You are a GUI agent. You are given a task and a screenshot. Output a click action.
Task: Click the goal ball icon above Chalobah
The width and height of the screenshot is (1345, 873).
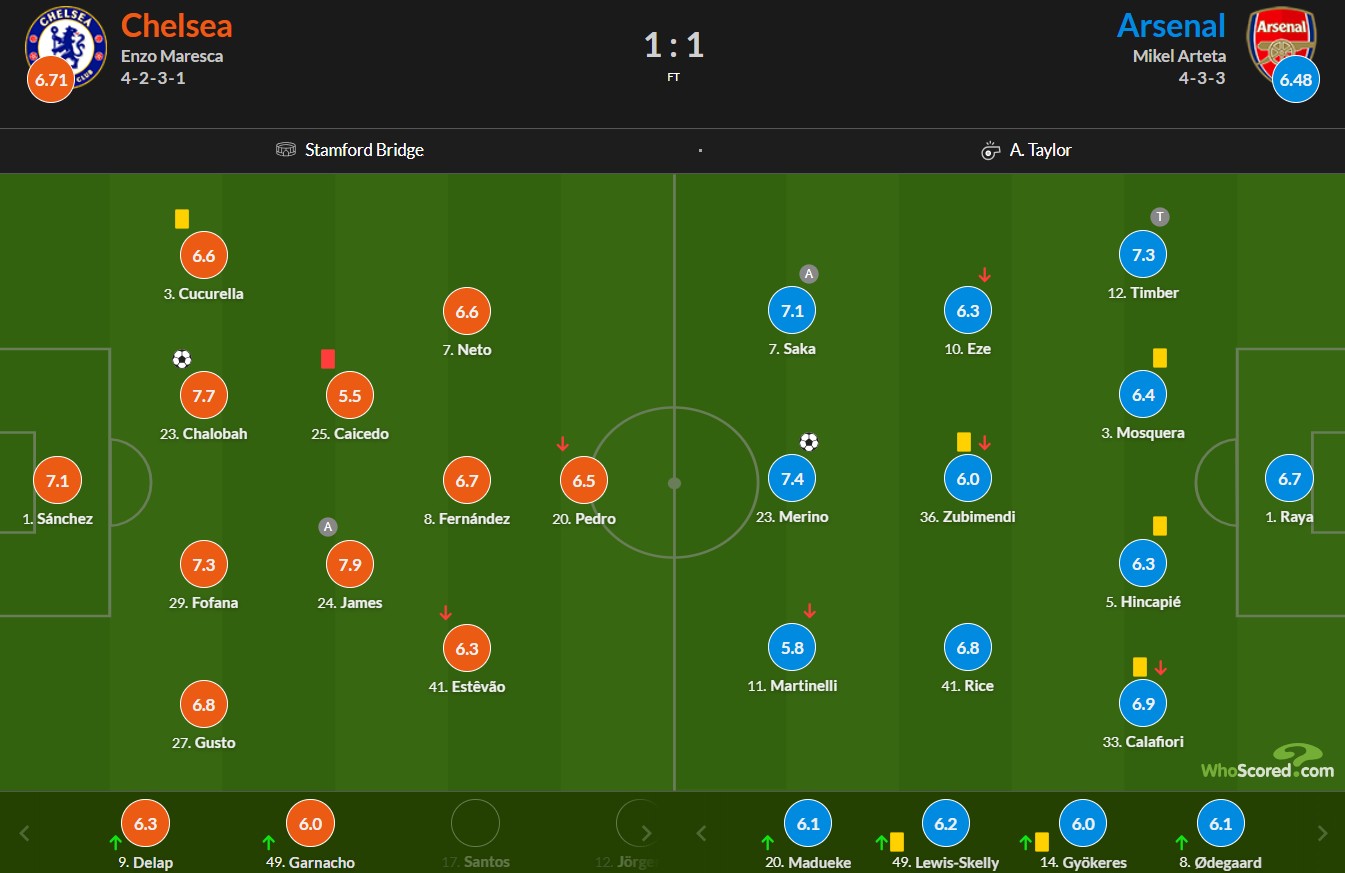[181, 359]
